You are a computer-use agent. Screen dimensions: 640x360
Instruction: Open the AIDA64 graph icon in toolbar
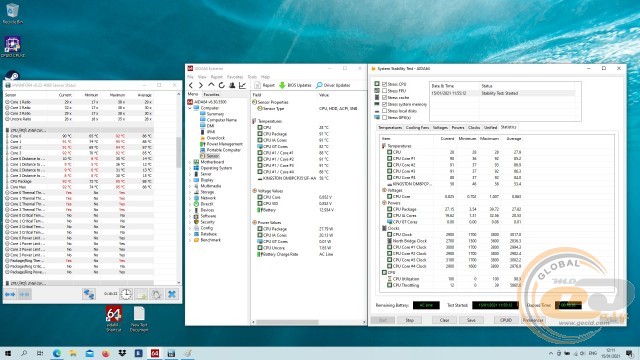242,85
